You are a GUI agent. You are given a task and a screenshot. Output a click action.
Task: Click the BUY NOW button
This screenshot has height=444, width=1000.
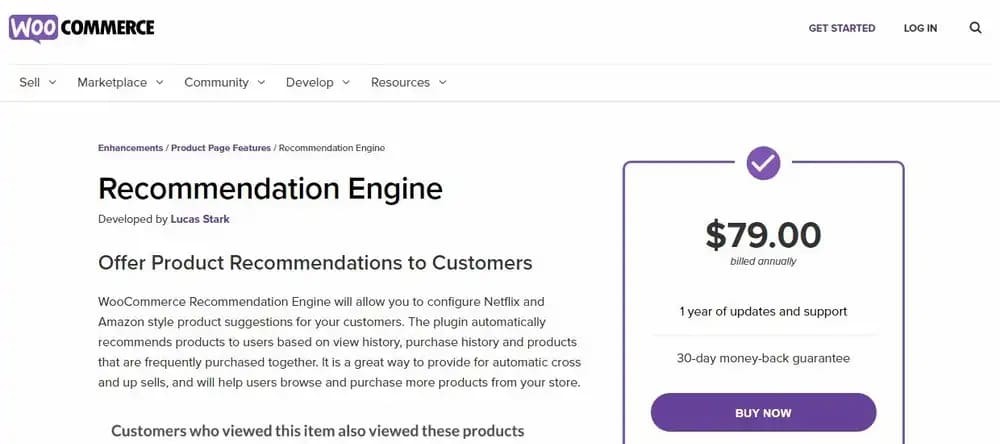click(763, 413)
